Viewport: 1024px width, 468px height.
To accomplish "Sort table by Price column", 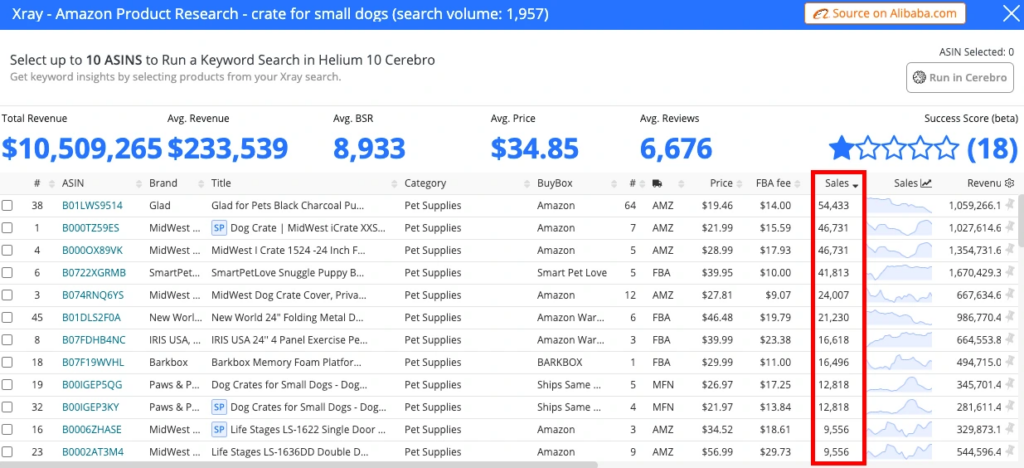I will point(721,184).
